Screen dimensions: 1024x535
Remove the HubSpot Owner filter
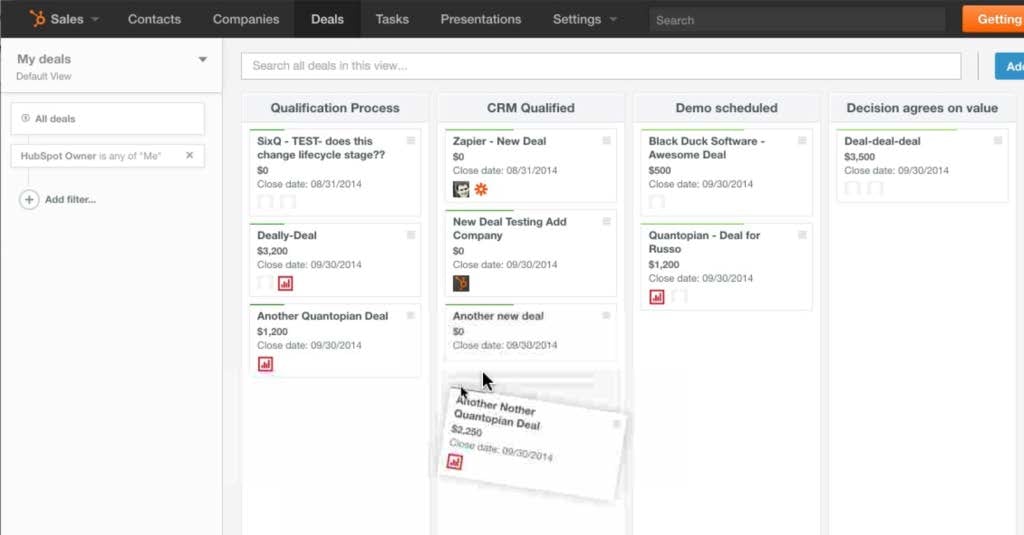(x=190, y=156)
